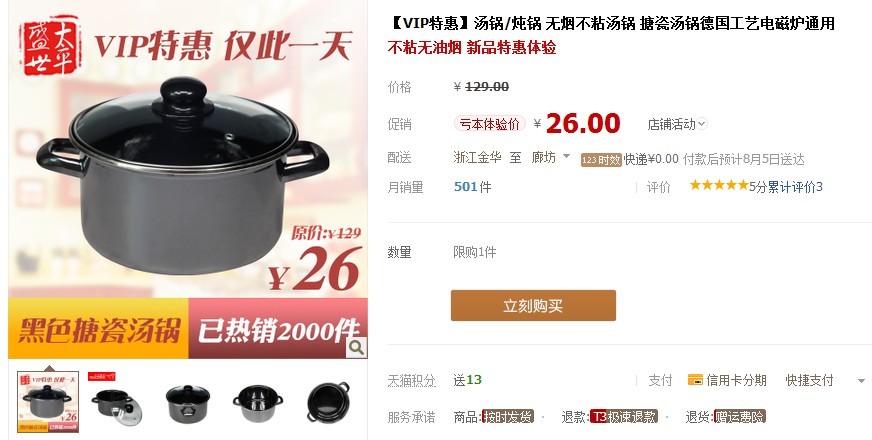Click the T3极速退款 refund badge
The image size is (872, 440).
point(623,416)
